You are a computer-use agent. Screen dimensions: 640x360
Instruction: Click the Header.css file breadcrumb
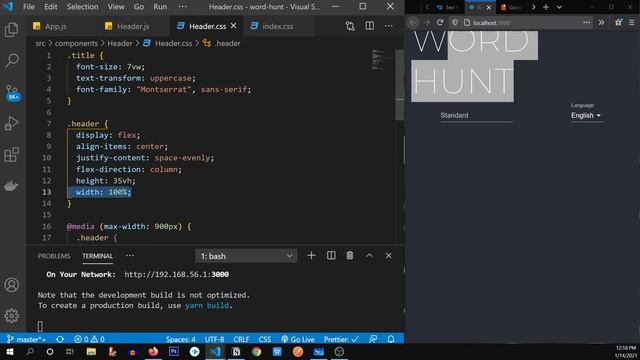[173, 43]
